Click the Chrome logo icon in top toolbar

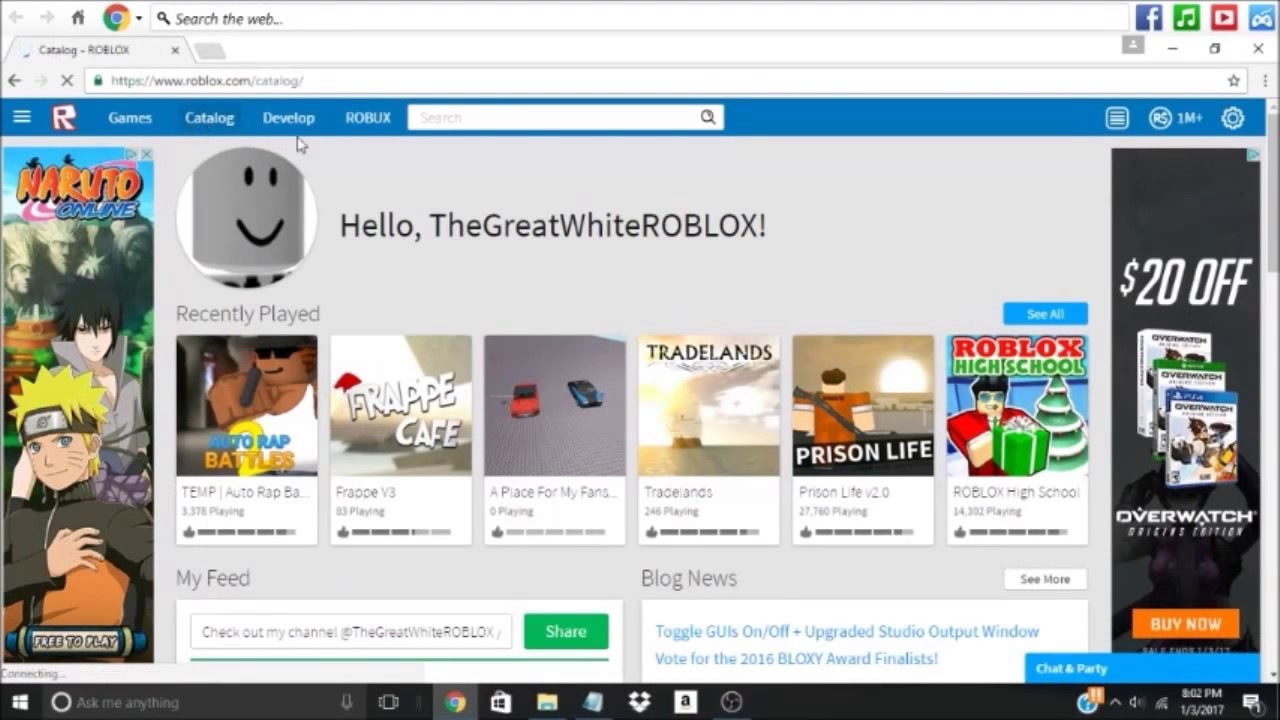(x=116, y=17)
